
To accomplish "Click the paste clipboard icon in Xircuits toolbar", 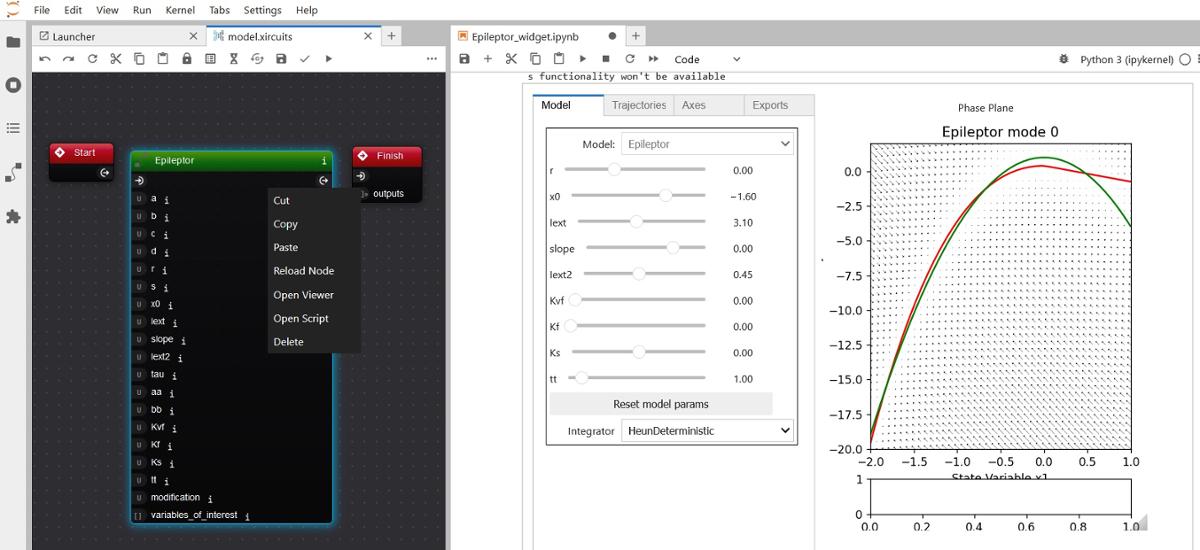I will [163, 59].
